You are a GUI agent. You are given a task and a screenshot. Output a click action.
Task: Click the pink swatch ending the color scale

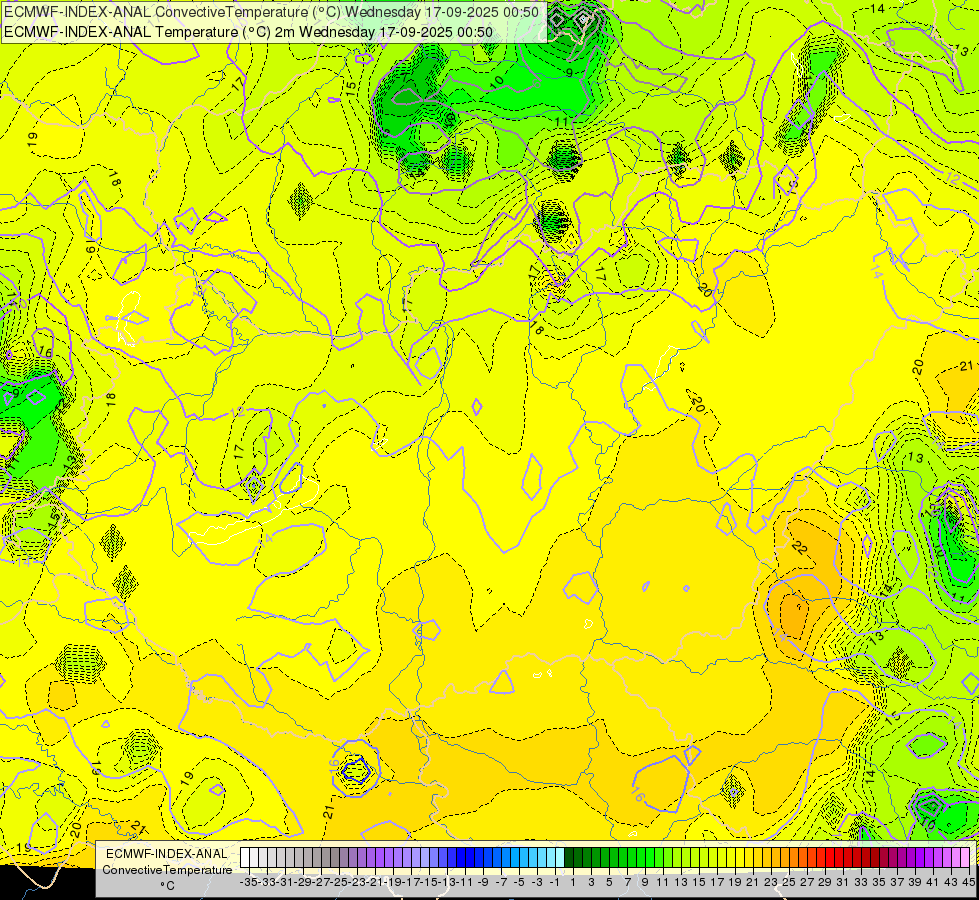[965, 858]
